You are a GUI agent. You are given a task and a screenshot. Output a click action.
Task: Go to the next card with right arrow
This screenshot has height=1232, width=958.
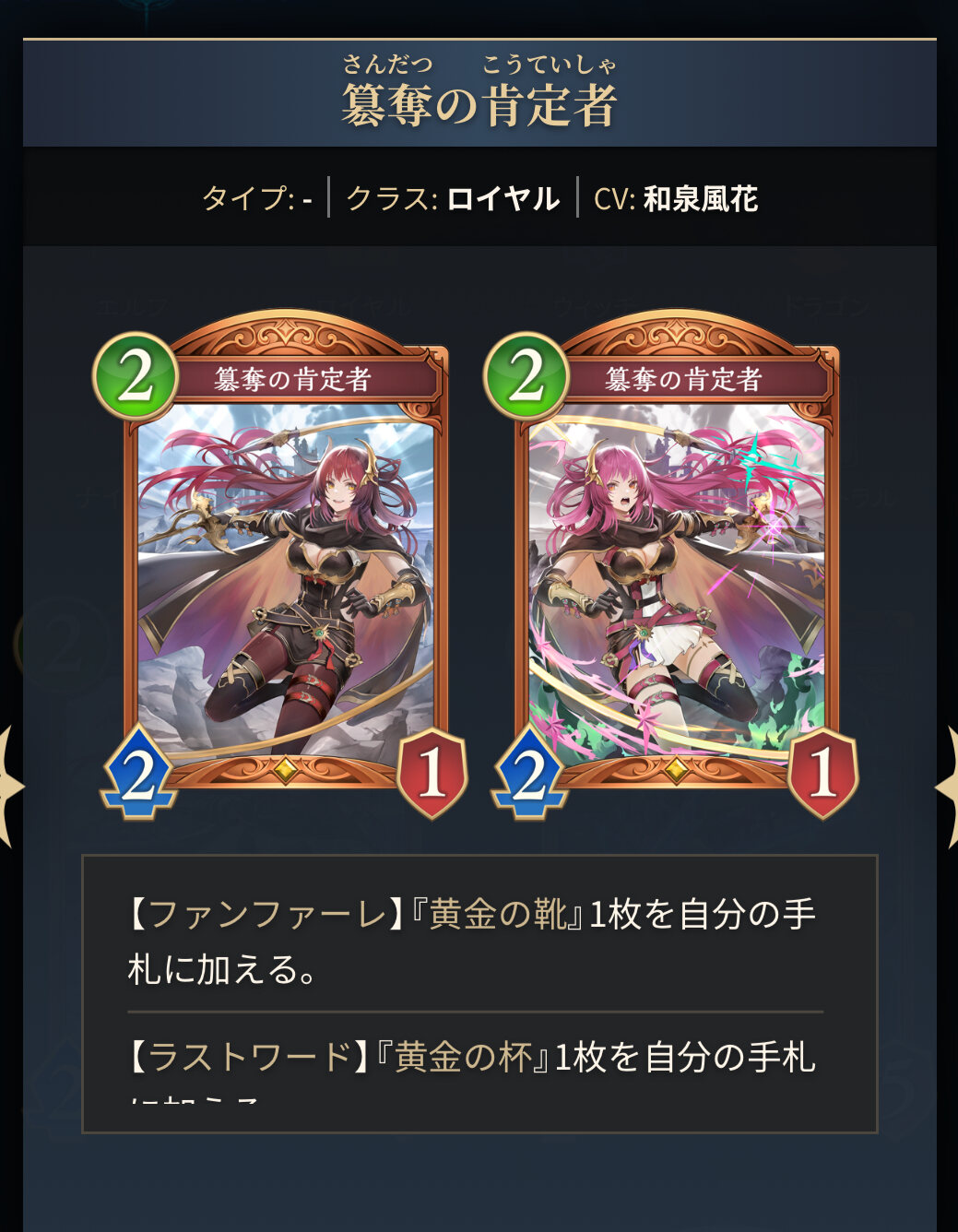pyautogui.click(x=948, y=787)
